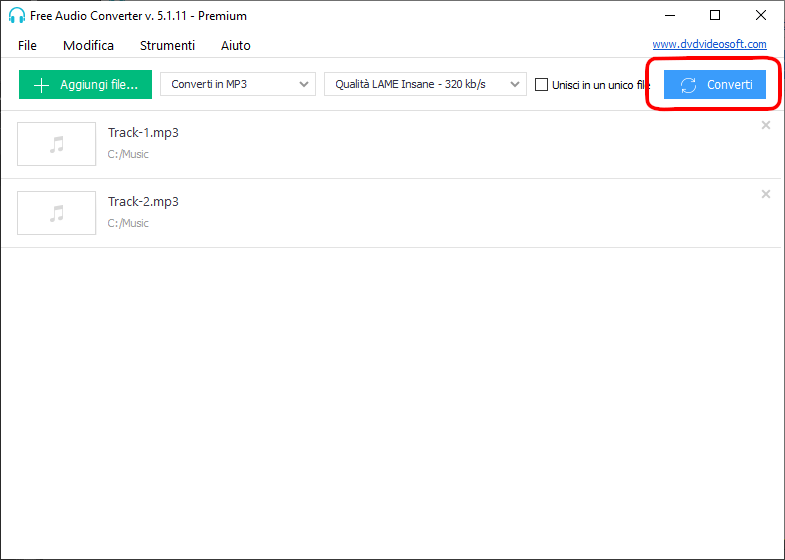Enable Unisci in un unico file checkbox
Image resolution: width=785 pixels, height=560 pixels.
[x=541, y=85]
